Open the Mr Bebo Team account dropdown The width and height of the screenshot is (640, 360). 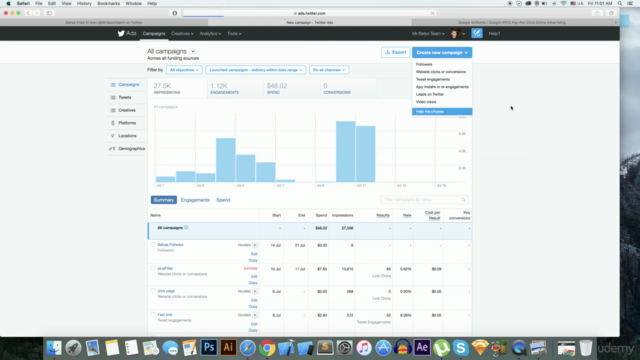point(428,33)
